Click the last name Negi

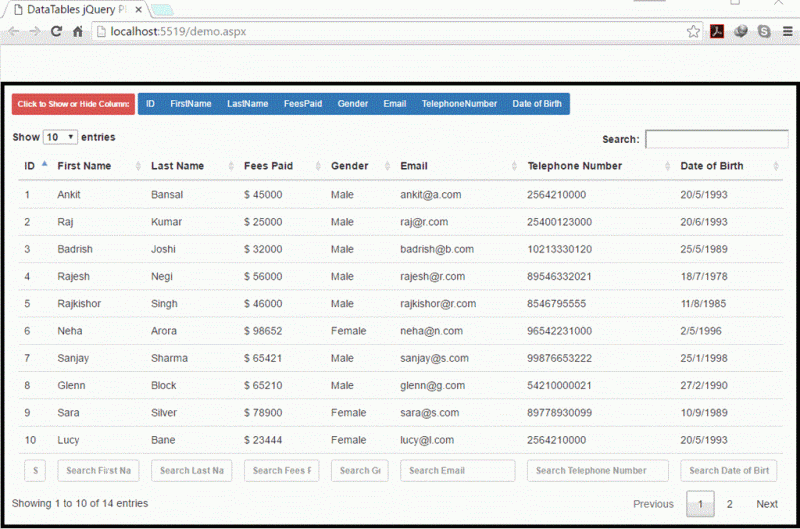tap(162, 276)
